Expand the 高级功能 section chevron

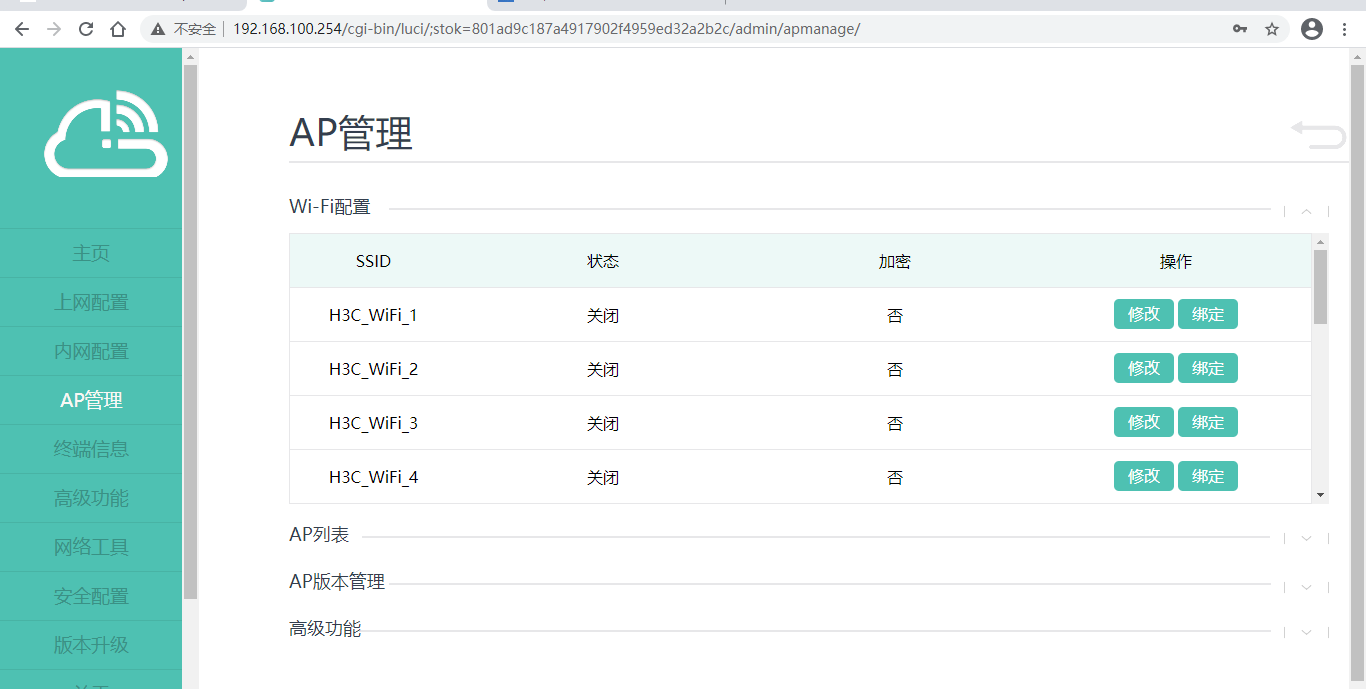[x=1306, y=632]
